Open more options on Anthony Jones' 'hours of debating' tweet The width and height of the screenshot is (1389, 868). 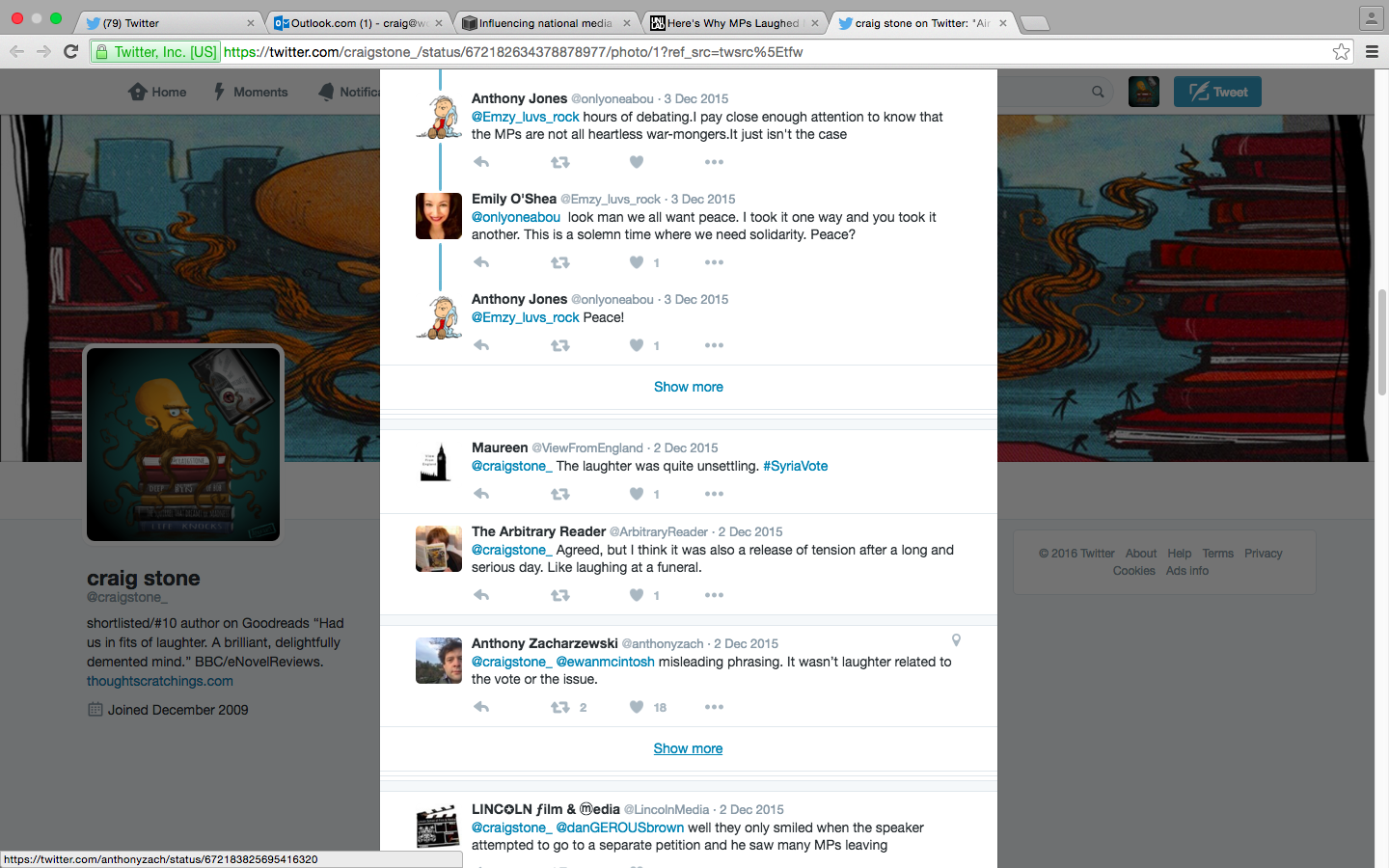(x=714, y=162)
